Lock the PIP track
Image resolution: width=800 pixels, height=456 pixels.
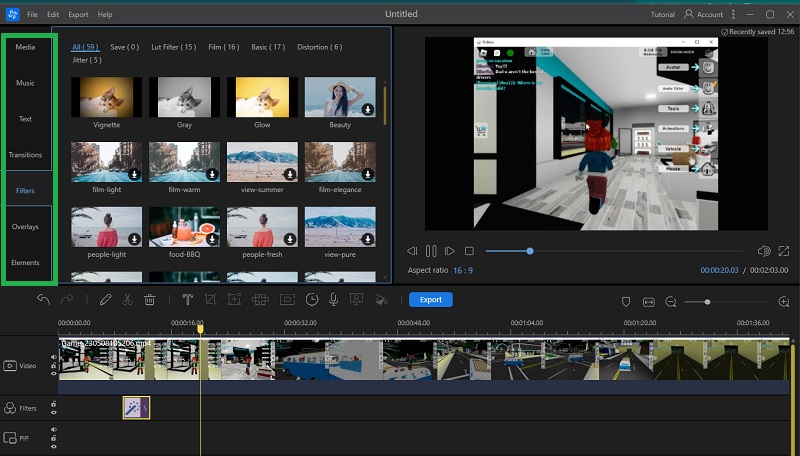54,438
